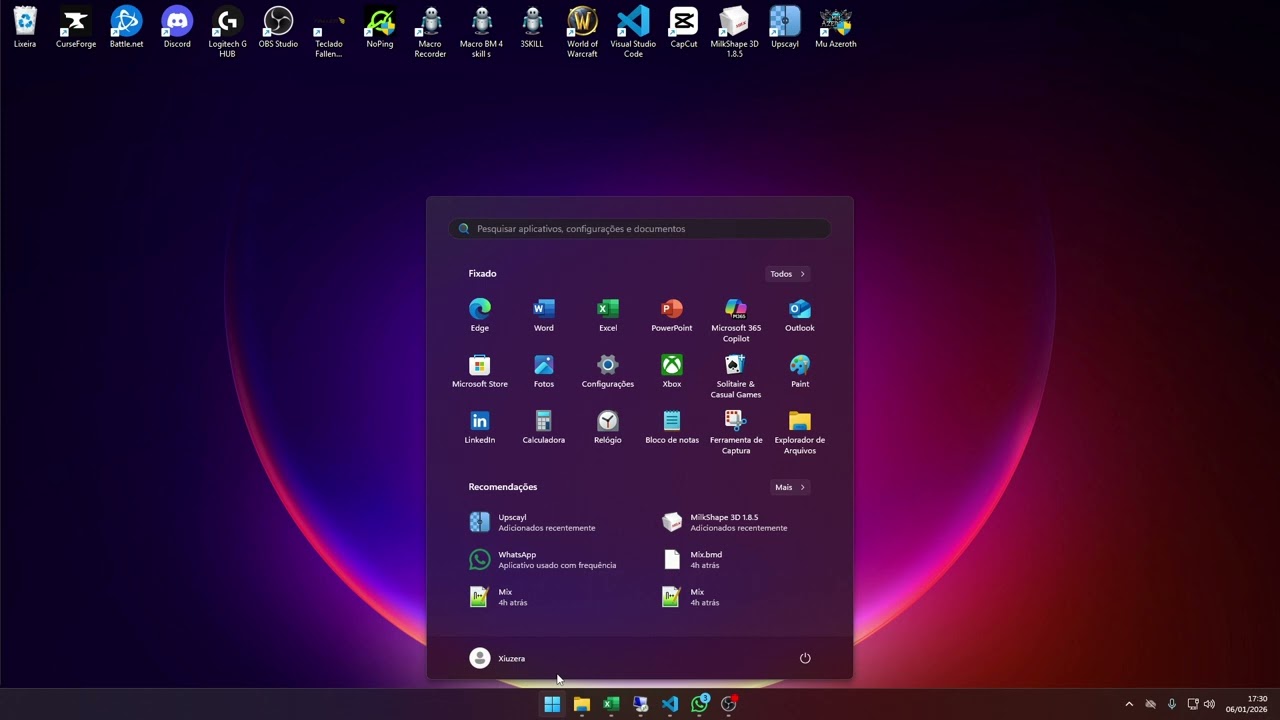
Task: Open Solitaire & Casual Games
Action: click(x=736, y=376)
